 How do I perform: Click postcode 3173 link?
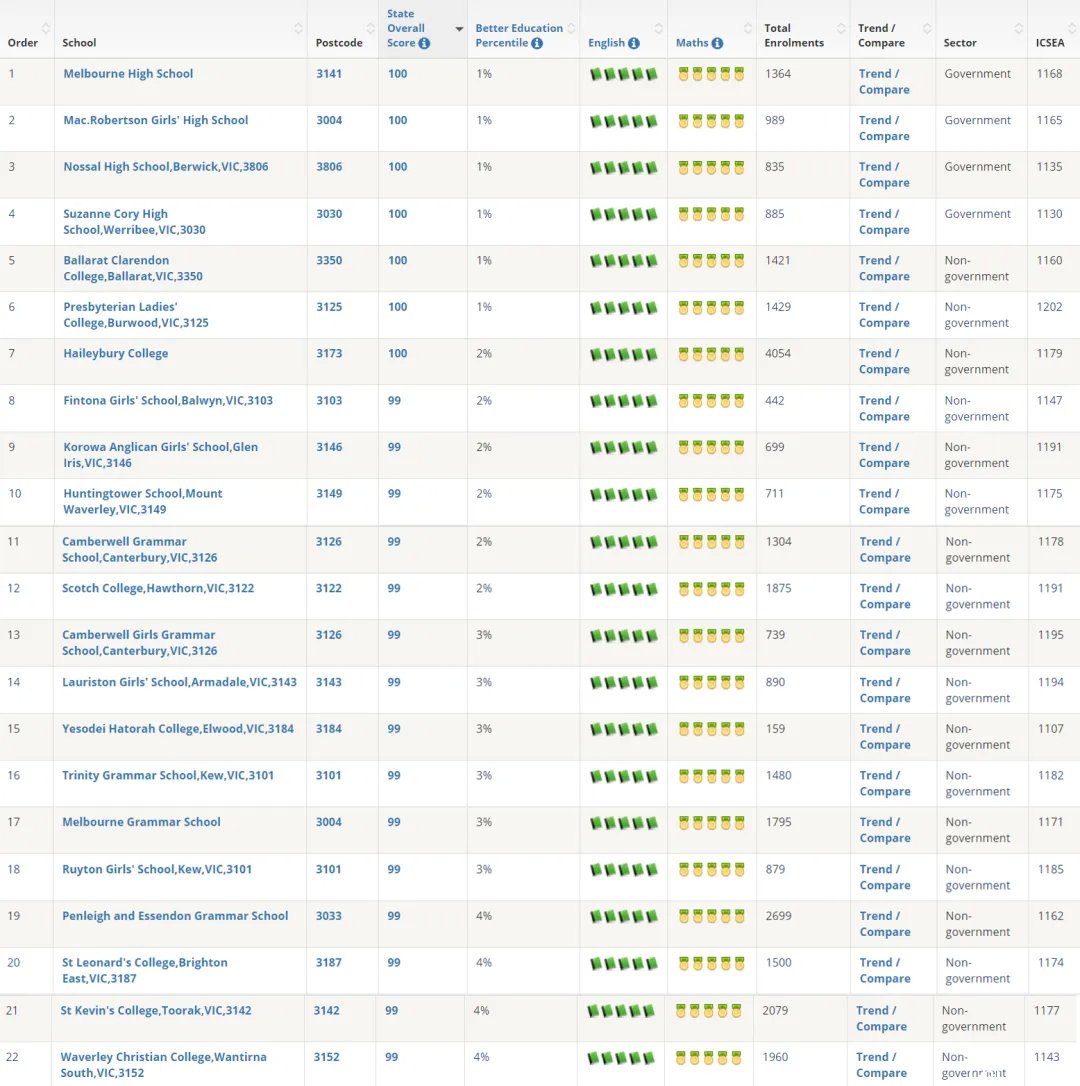pyautogui.click(x=329, y=353)
